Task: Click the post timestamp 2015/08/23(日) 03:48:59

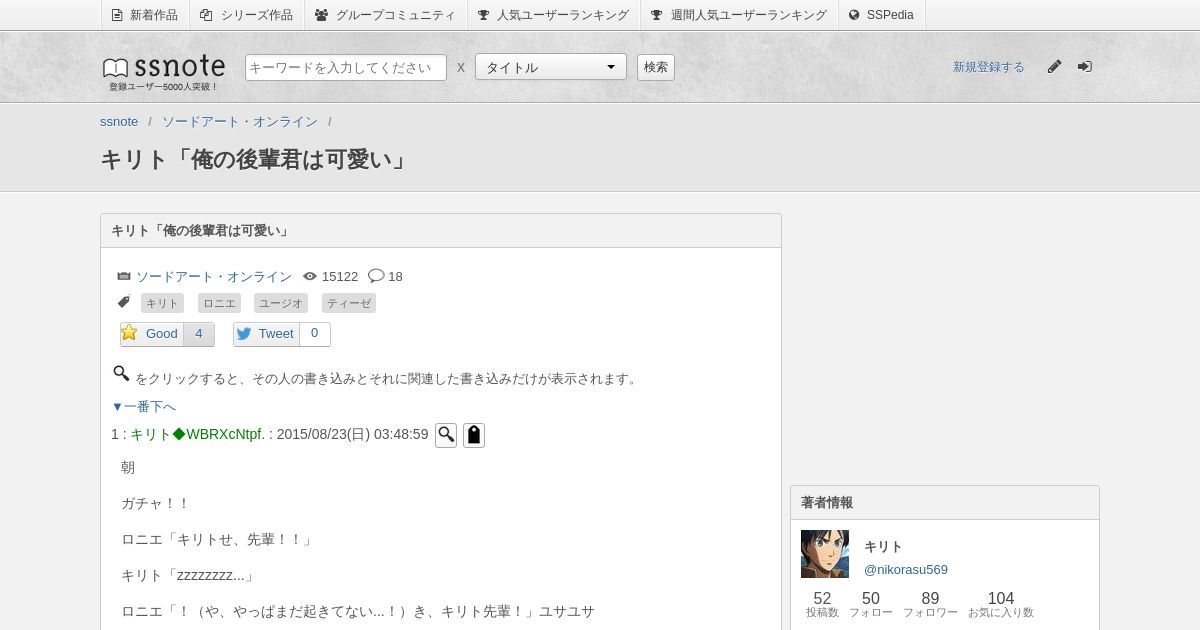Action: click(352, 435)
